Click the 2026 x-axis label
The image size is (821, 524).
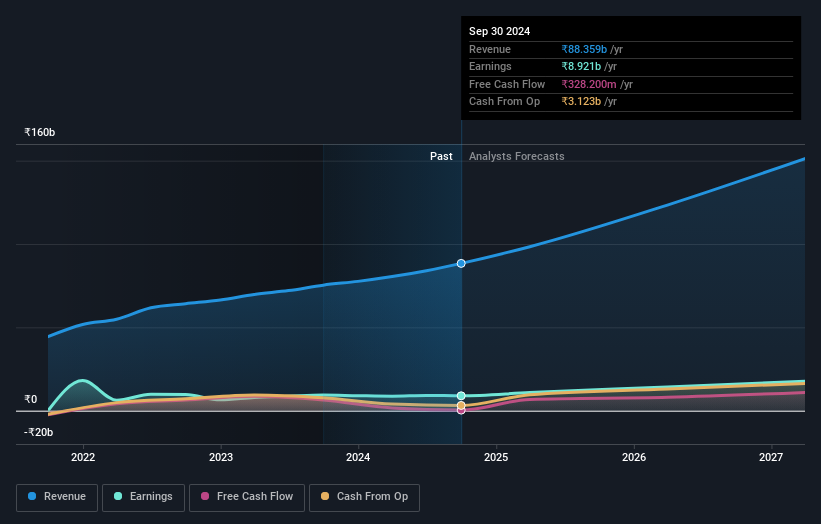634,457
